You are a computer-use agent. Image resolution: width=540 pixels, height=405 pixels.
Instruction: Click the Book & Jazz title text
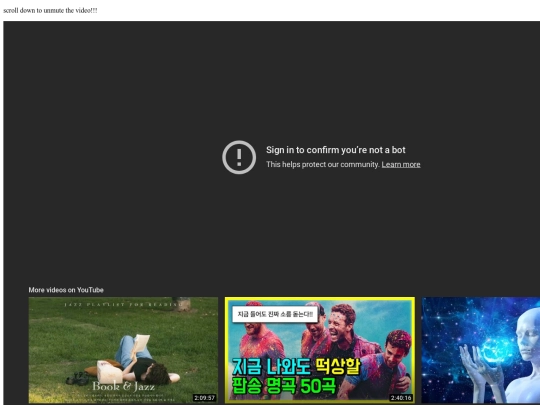click(123, 386)
